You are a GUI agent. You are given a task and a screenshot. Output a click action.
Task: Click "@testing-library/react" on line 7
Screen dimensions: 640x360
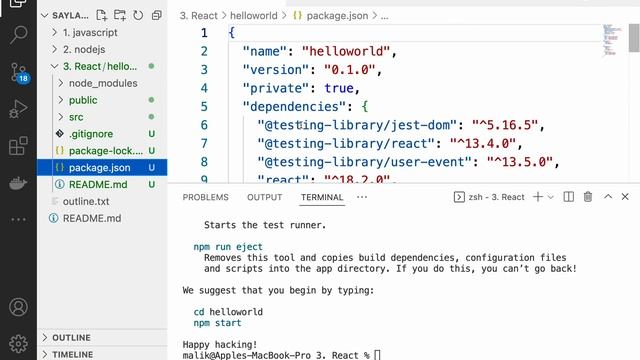pyautogui.click(x=346, y=144)
